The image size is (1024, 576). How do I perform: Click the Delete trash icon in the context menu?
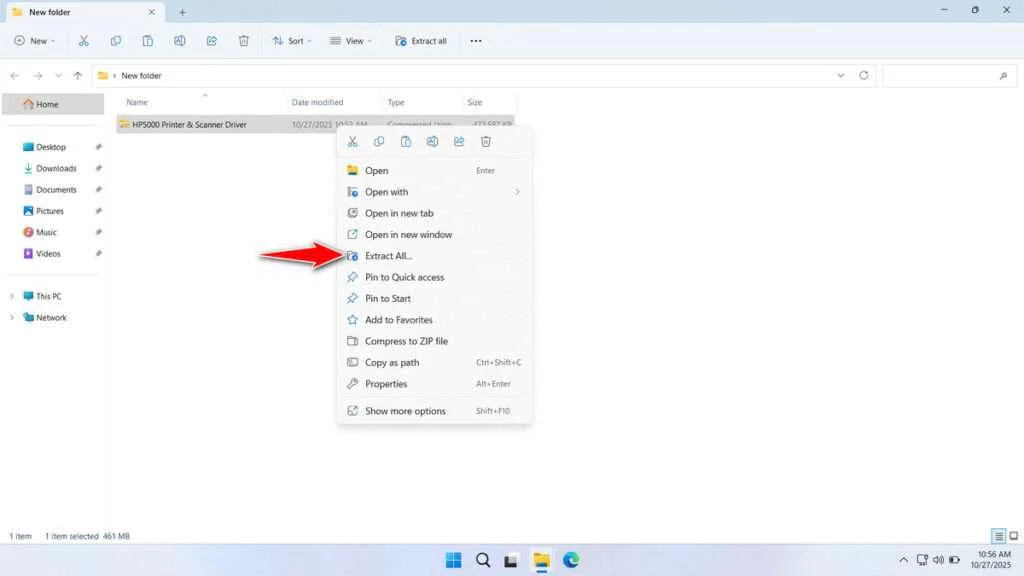click(486, 141)
